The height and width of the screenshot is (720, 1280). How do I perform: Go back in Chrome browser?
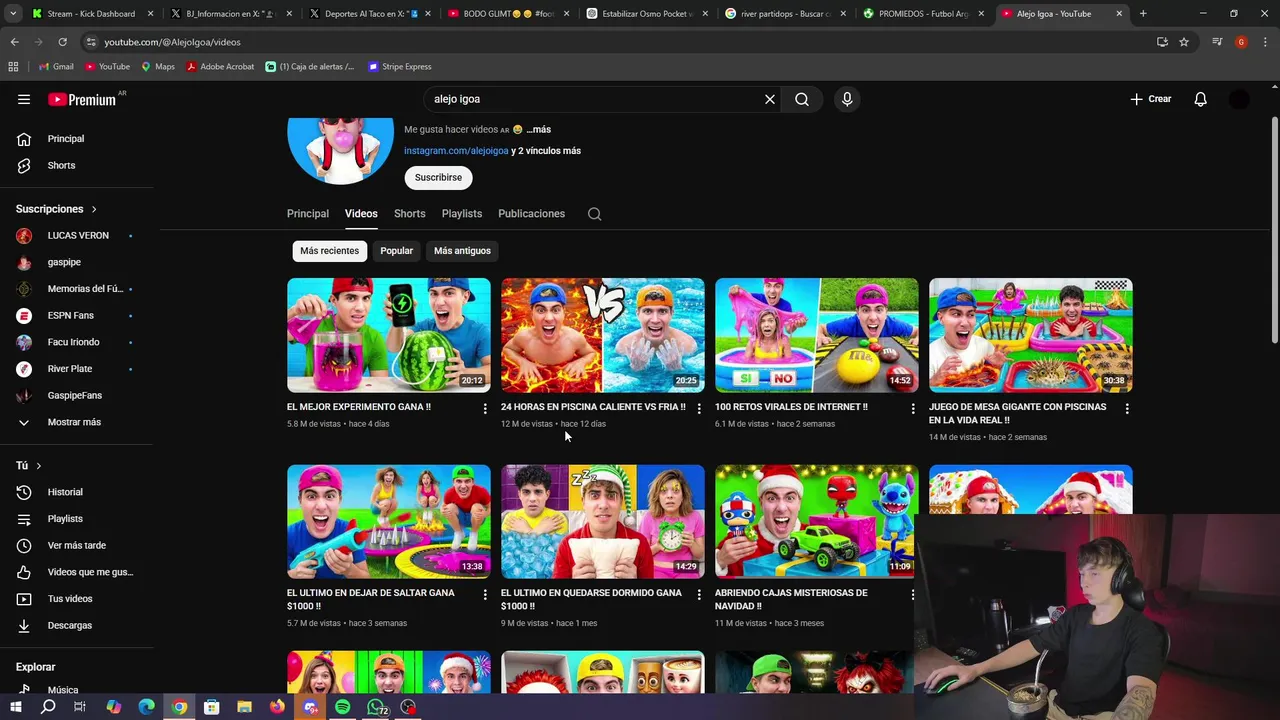(14, 42)
